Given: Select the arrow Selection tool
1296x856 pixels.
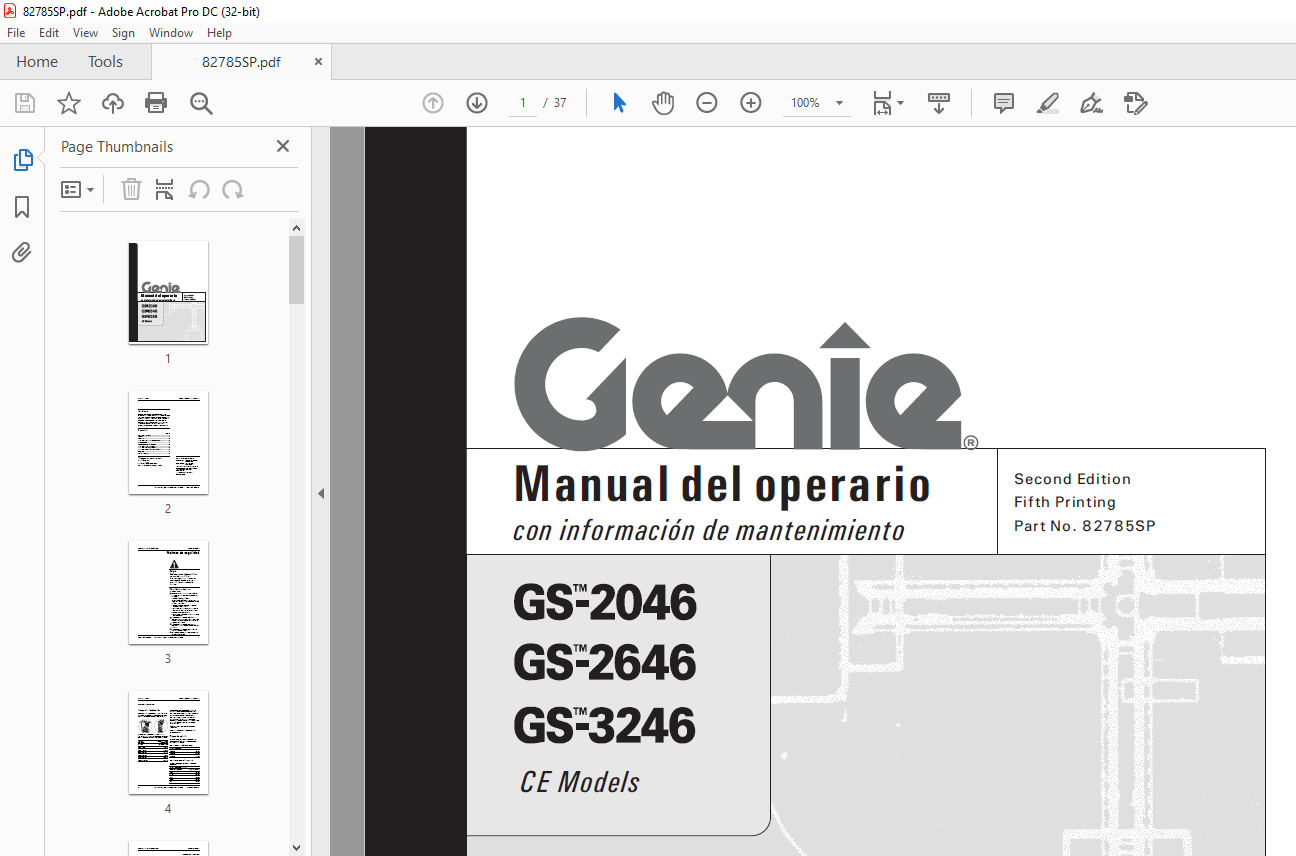Looking at the screenshot, I should coord(619,103).
